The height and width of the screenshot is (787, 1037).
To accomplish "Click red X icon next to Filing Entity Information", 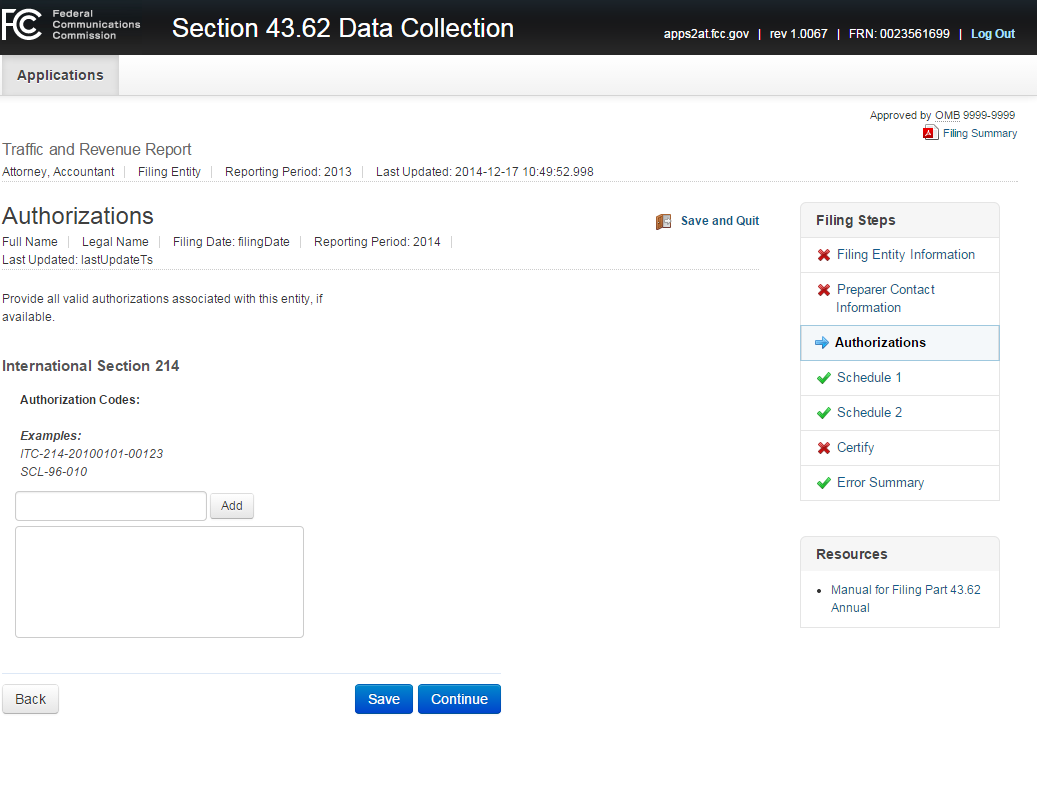I will 824,255.
